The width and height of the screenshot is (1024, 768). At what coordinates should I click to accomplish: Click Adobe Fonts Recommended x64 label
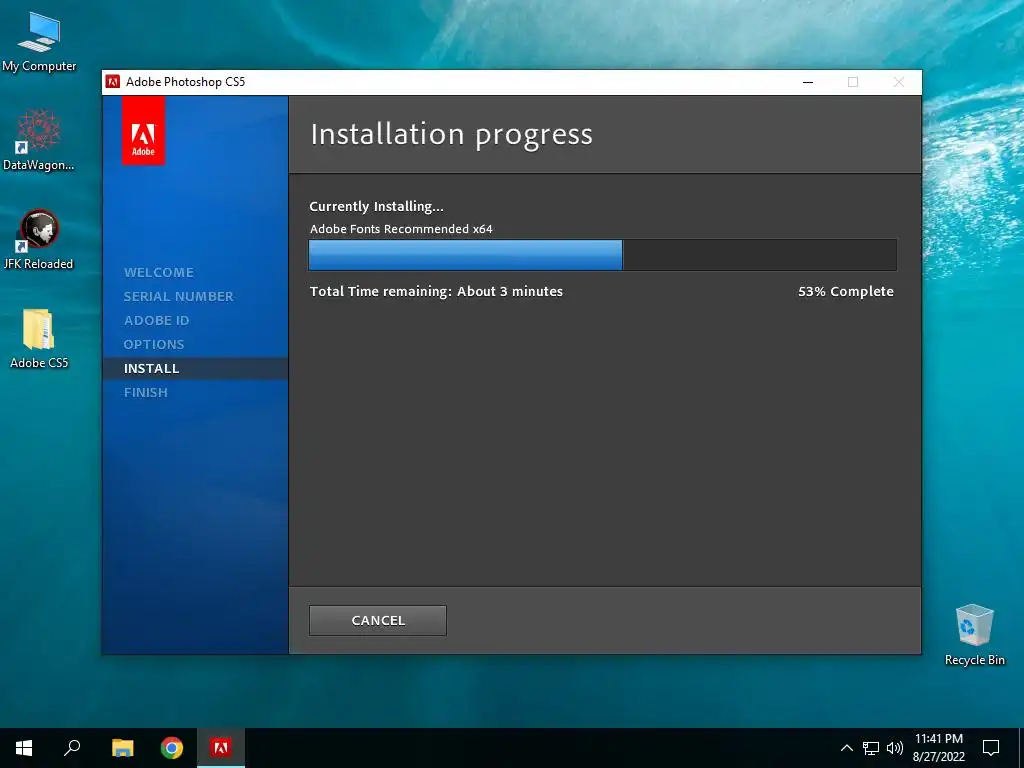click(x=401, y=229)
